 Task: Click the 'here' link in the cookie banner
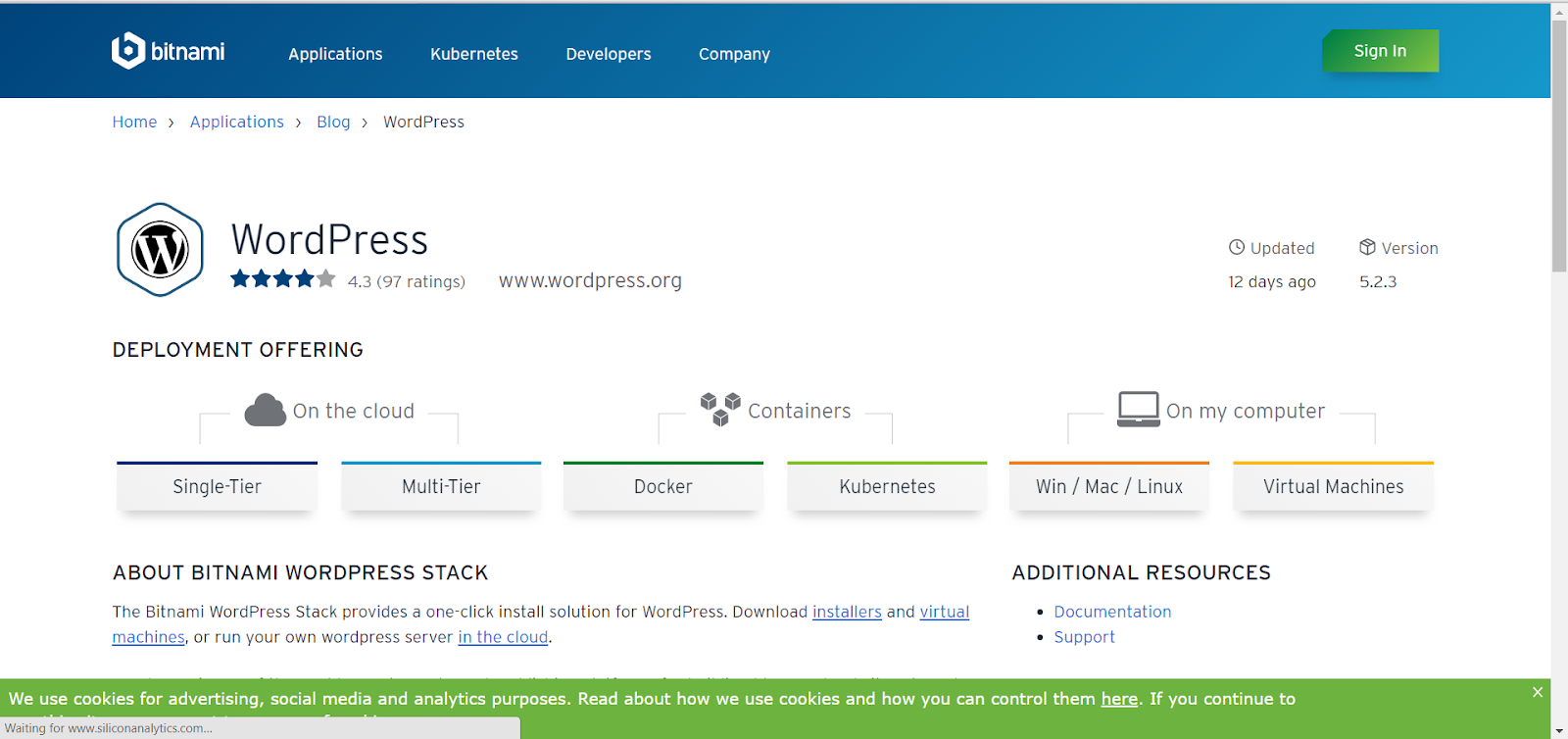1119,699
